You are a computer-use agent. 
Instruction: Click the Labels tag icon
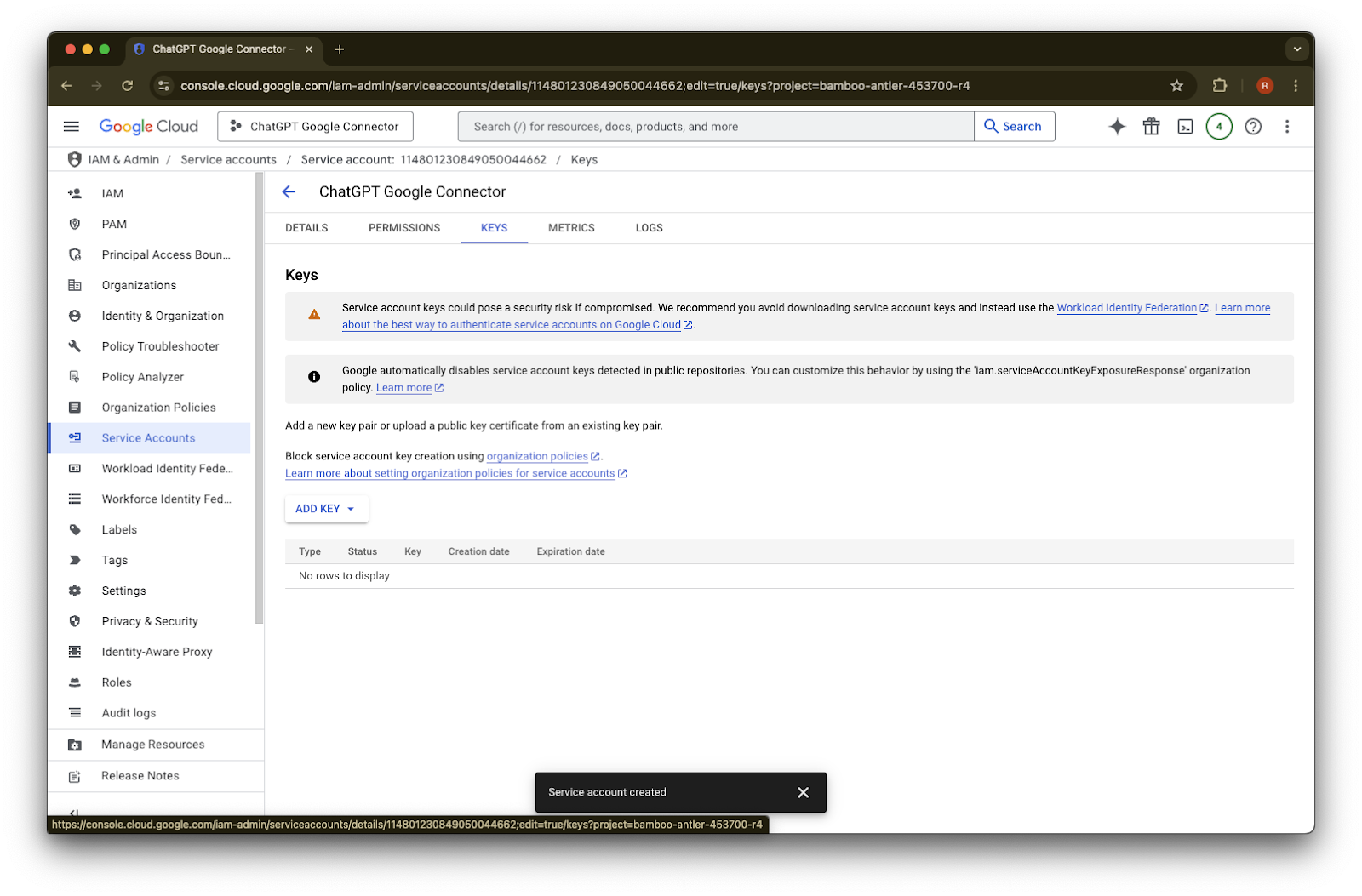[75, 530]
